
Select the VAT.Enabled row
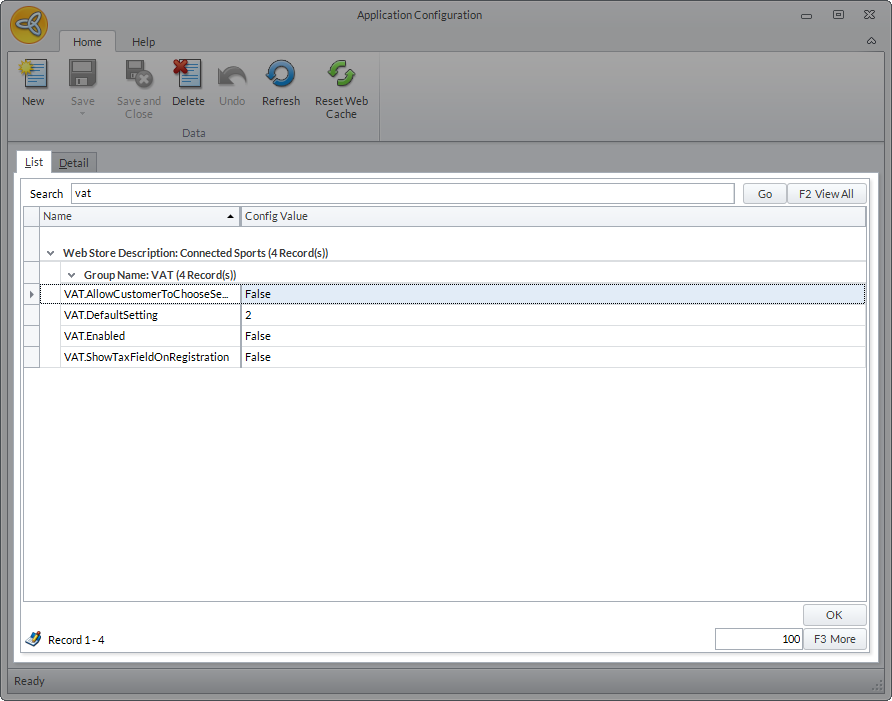(x=150, y=336)
